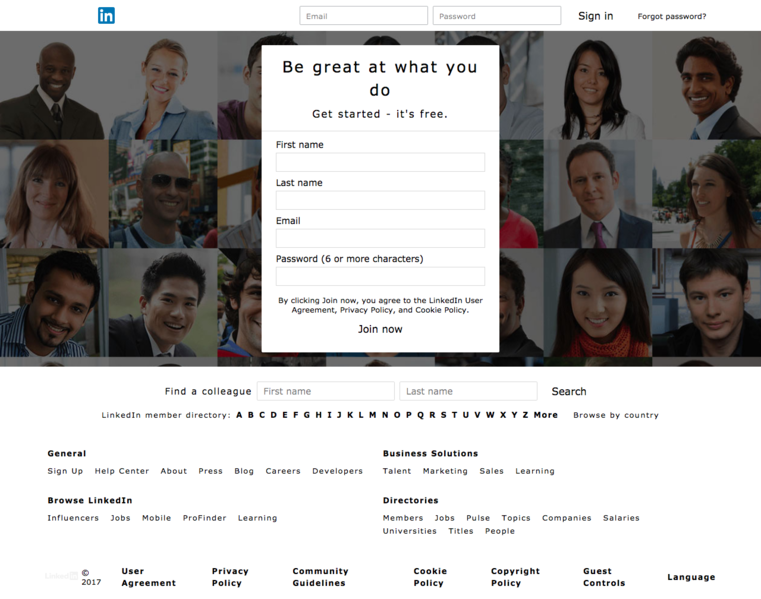Open Companies directory link
761x599 pixels.
567,518
